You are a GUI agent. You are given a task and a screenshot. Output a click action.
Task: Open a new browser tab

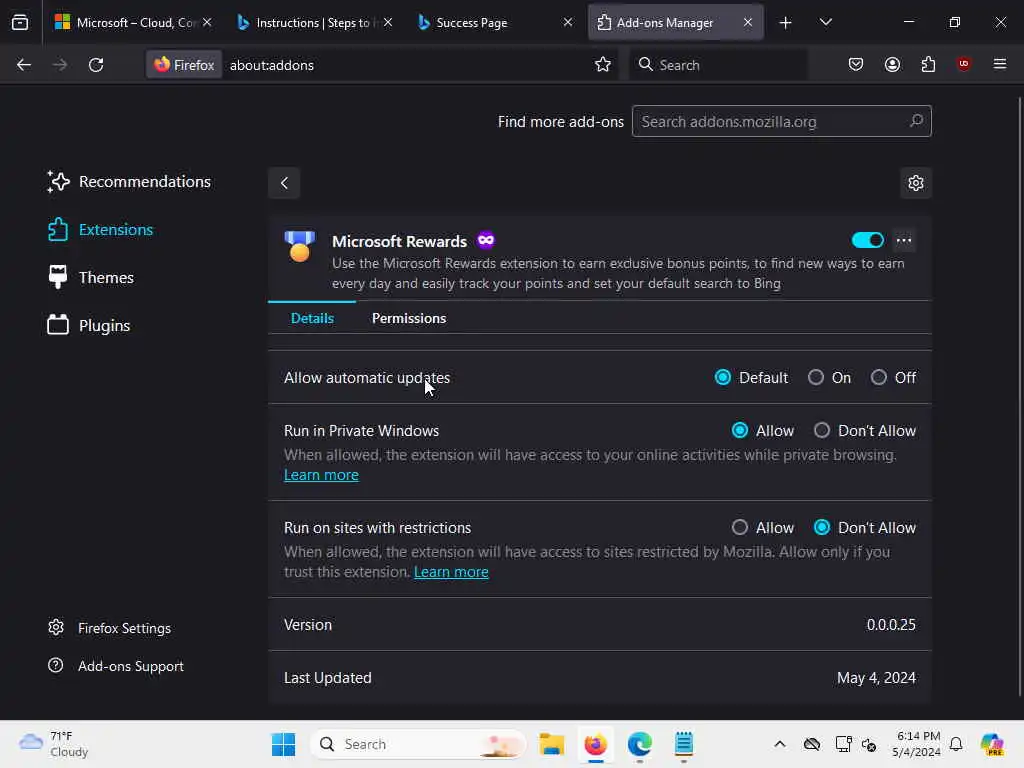click(x=786, y=23)
